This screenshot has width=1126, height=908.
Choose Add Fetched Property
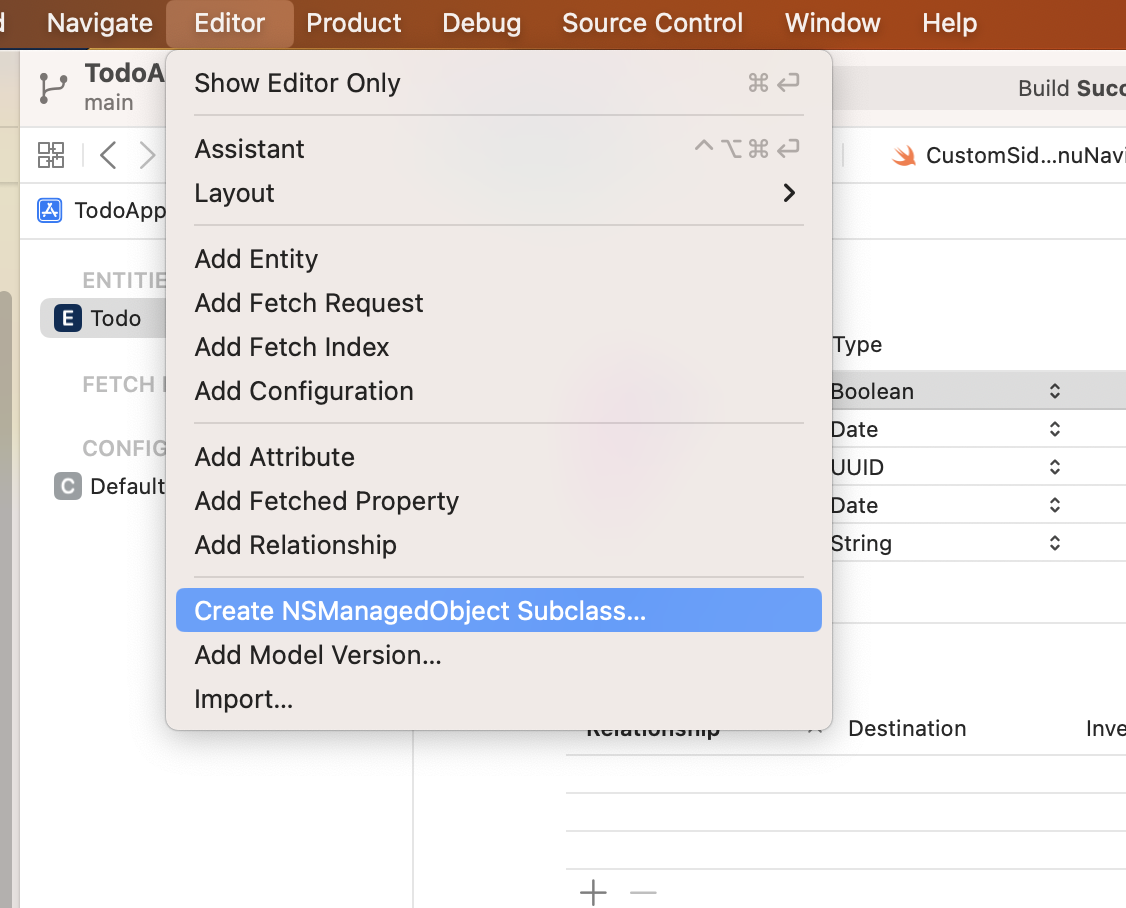click(498, 501)
